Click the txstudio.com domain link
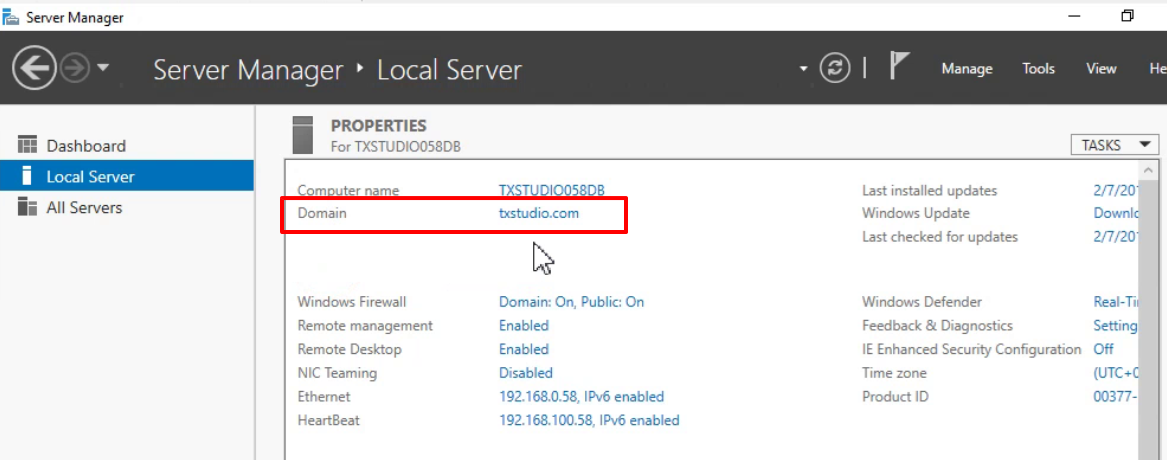This screenshot has height=460, width=1167. tap(539, 213)
